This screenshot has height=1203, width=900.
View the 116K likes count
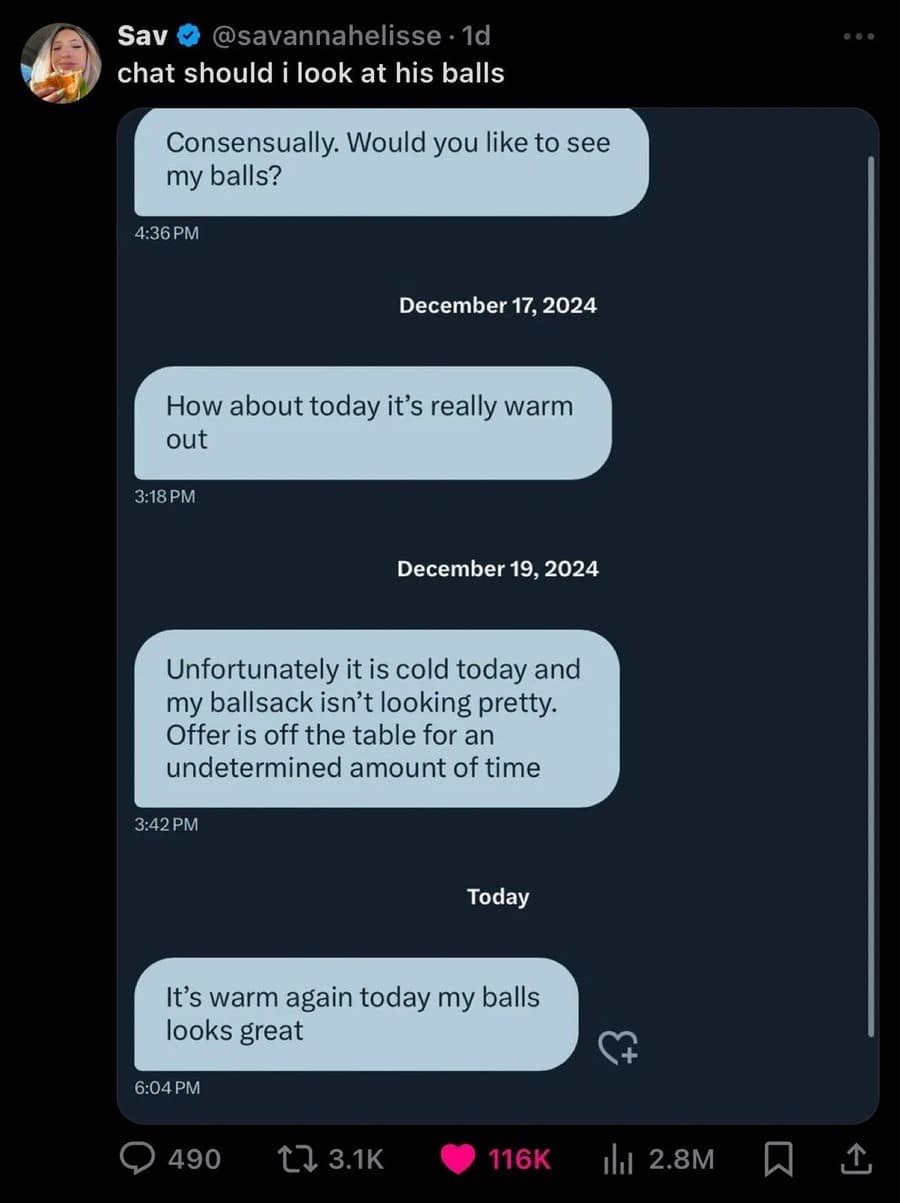pos(518,1159)
